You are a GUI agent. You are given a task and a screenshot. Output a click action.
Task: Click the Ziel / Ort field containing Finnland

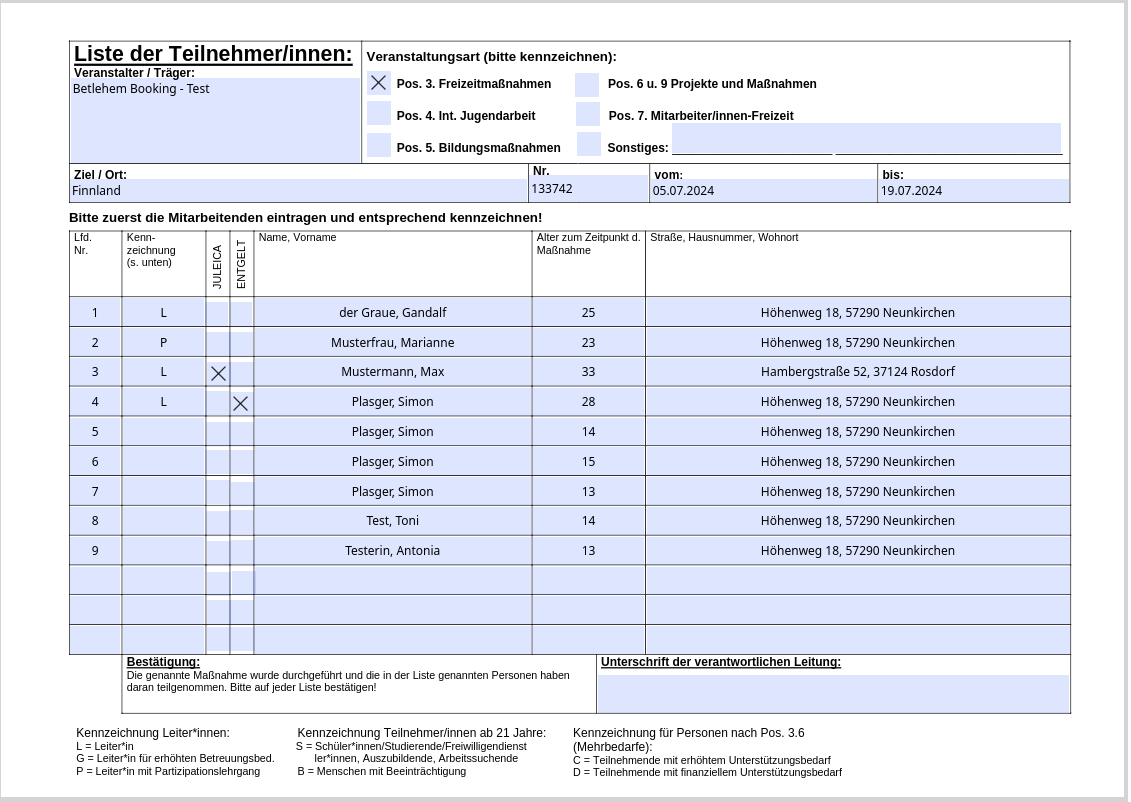298,190
